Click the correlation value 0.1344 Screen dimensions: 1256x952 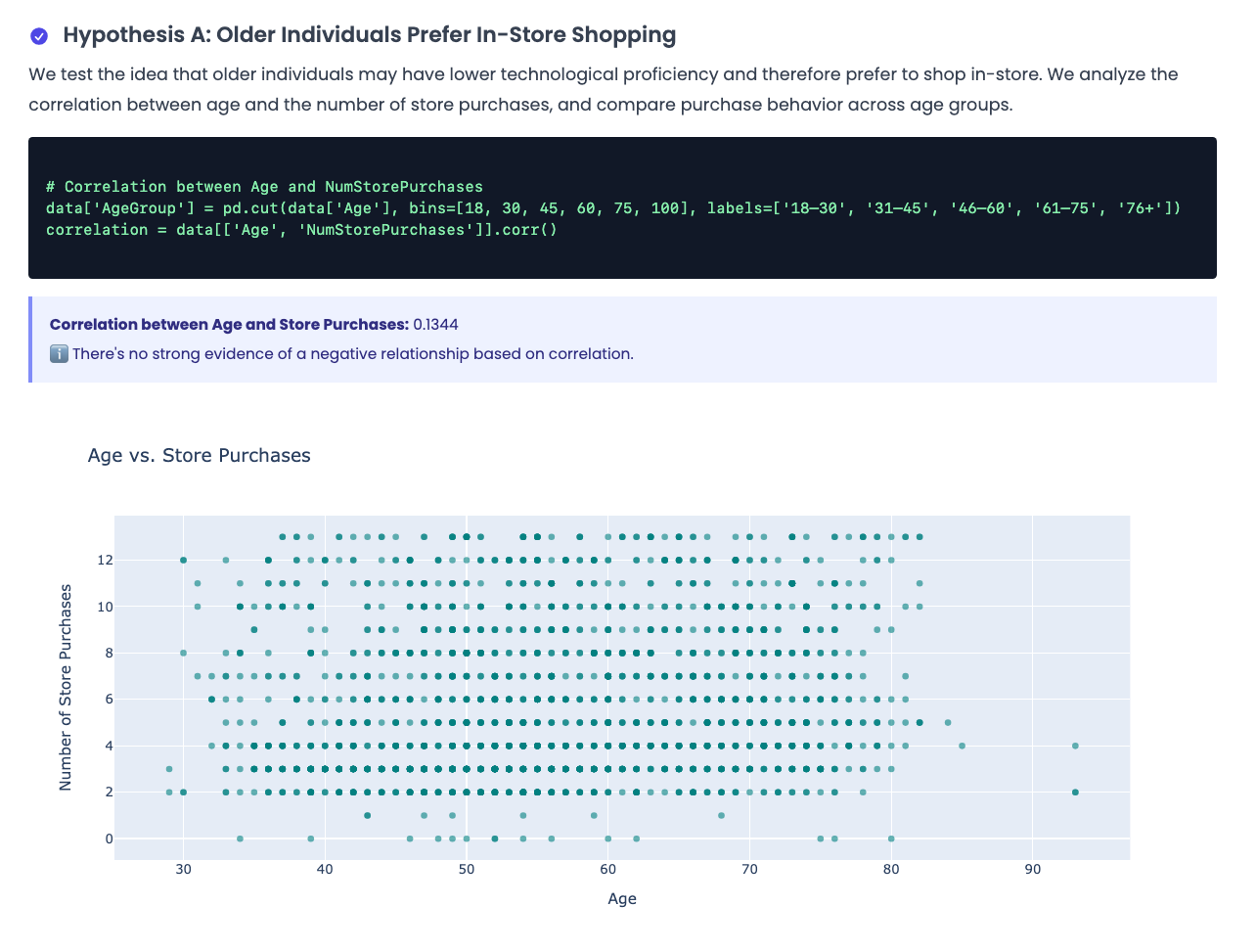(x=435, y=325)
